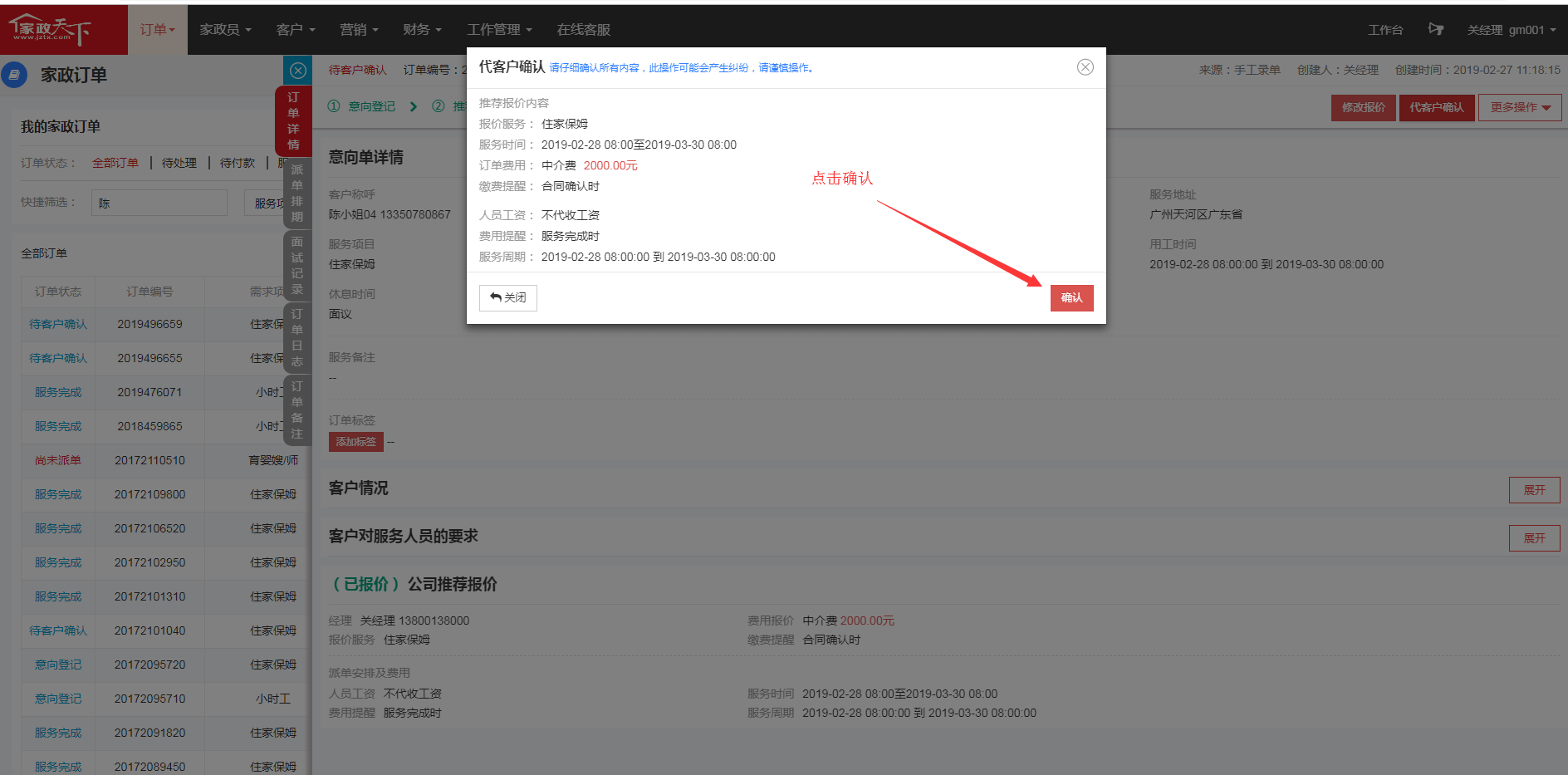The height and width of the screenshot is (775, 1568).
Task: Click the 关闭 button in dialog
Action: pyautogui.click(x=508, y=297)
